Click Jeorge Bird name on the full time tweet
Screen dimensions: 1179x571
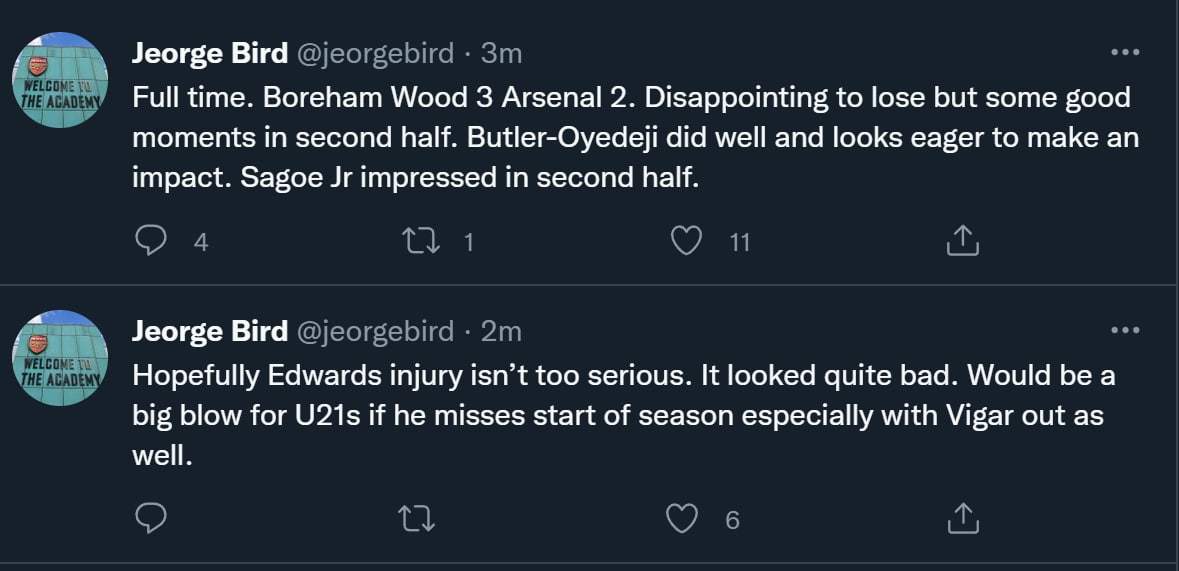(209, 53)
